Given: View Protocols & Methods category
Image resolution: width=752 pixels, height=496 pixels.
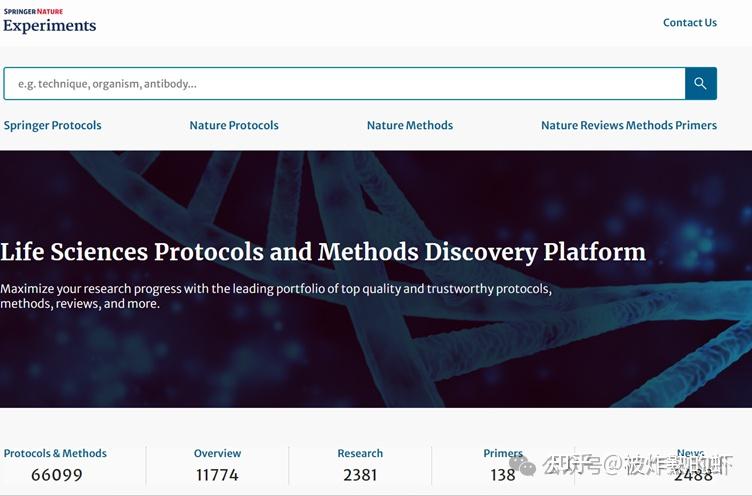Looking at the screenshot, I should pos(55,453).
